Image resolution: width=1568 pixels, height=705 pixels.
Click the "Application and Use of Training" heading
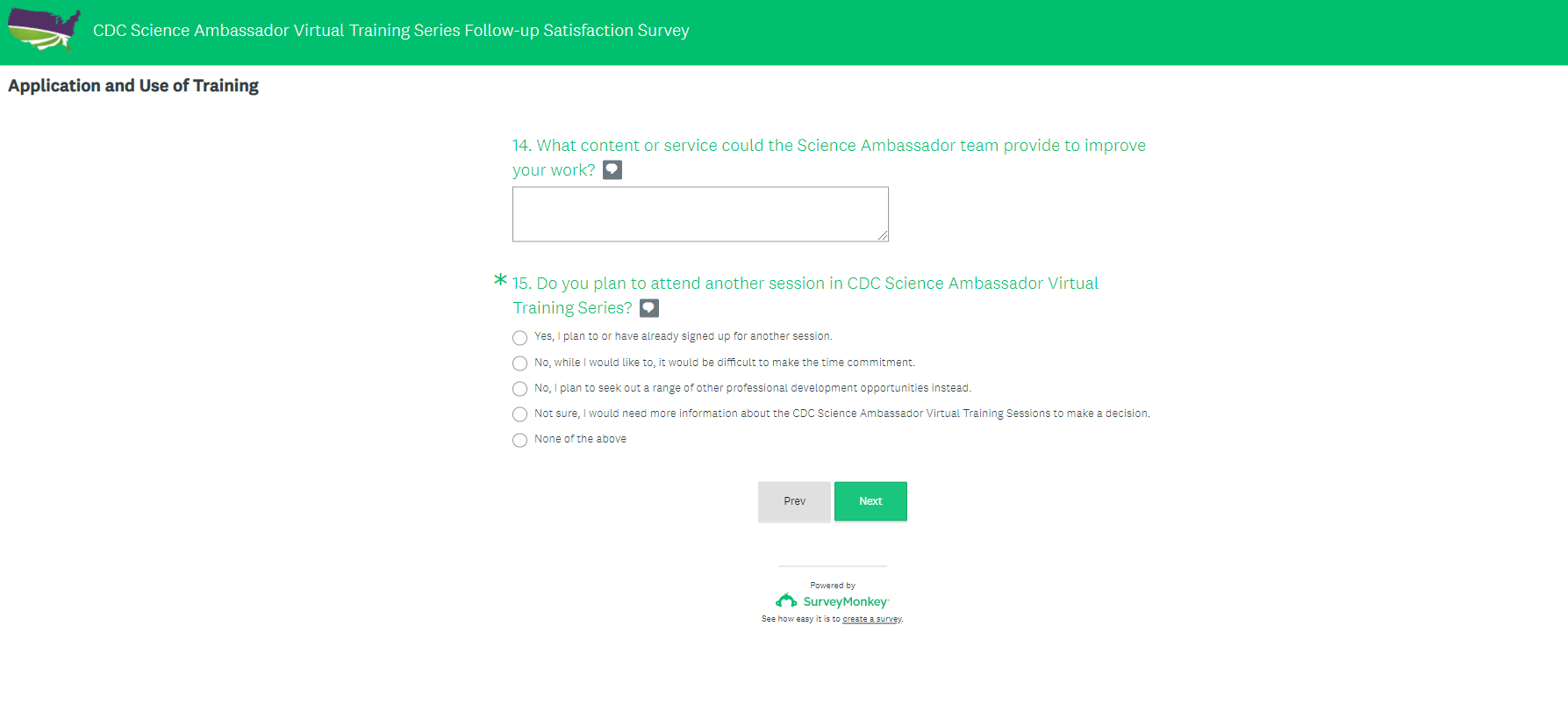133,86
